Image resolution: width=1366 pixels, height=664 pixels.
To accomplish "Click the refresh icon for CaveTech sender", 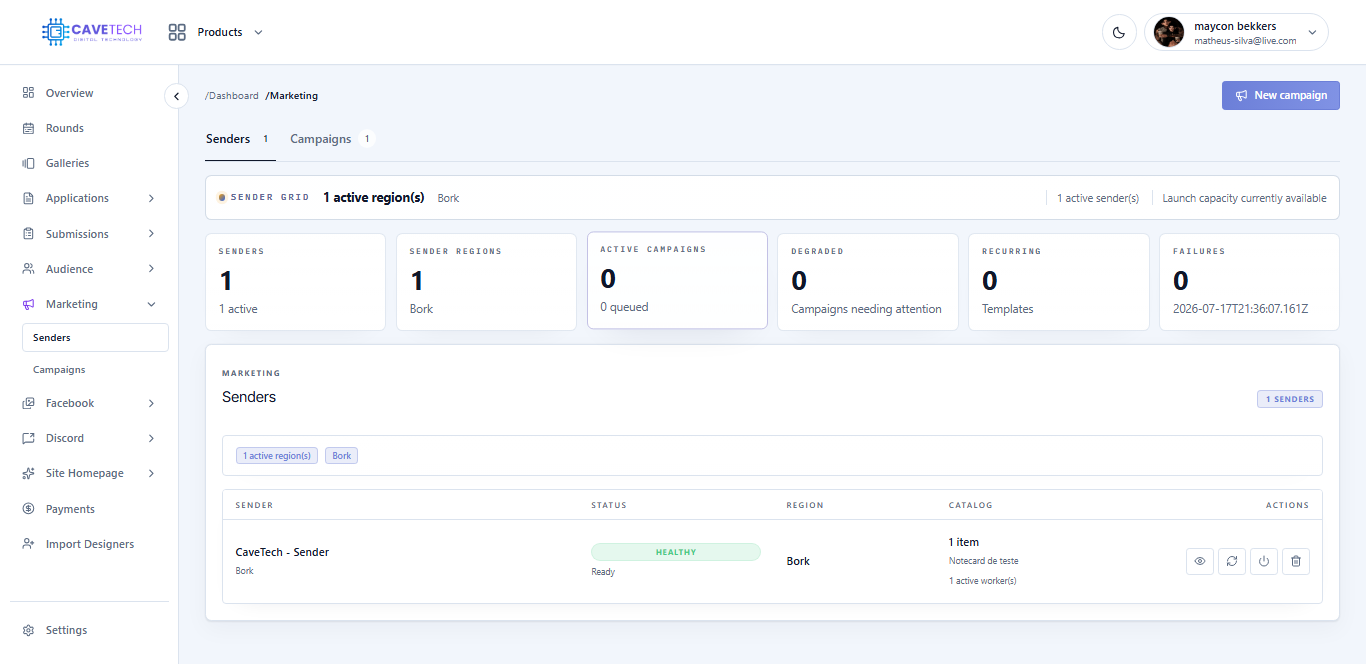I will pos(1232,561).
